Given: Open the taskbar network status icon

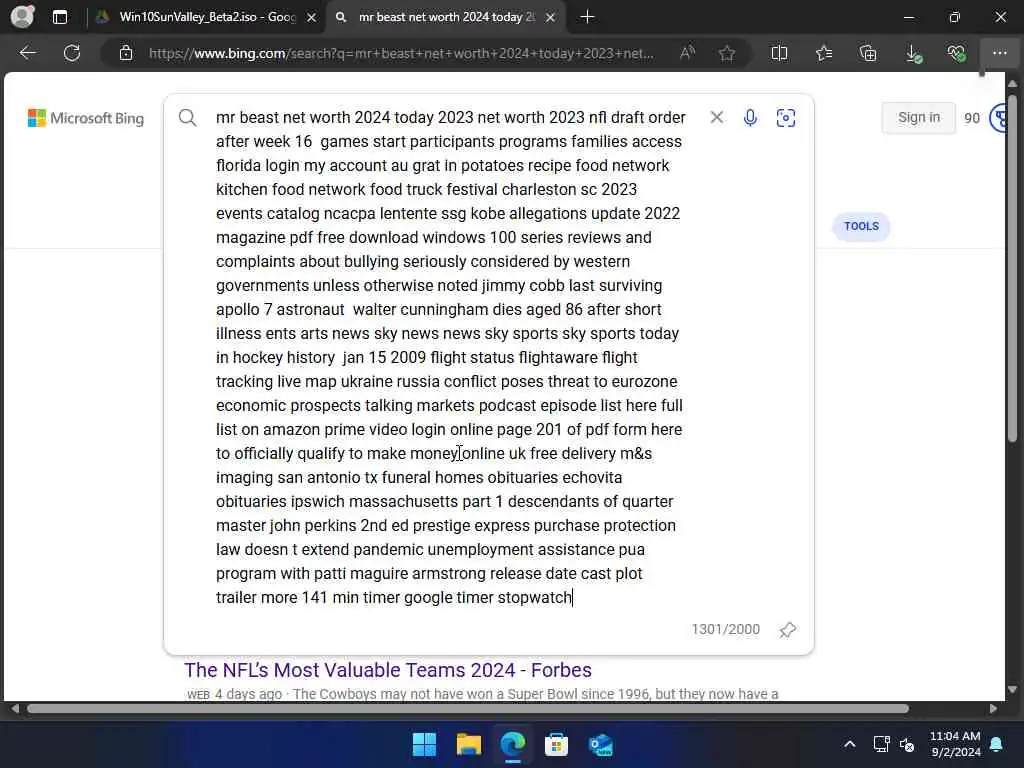Looking at the screenshot, I should 882,744.
